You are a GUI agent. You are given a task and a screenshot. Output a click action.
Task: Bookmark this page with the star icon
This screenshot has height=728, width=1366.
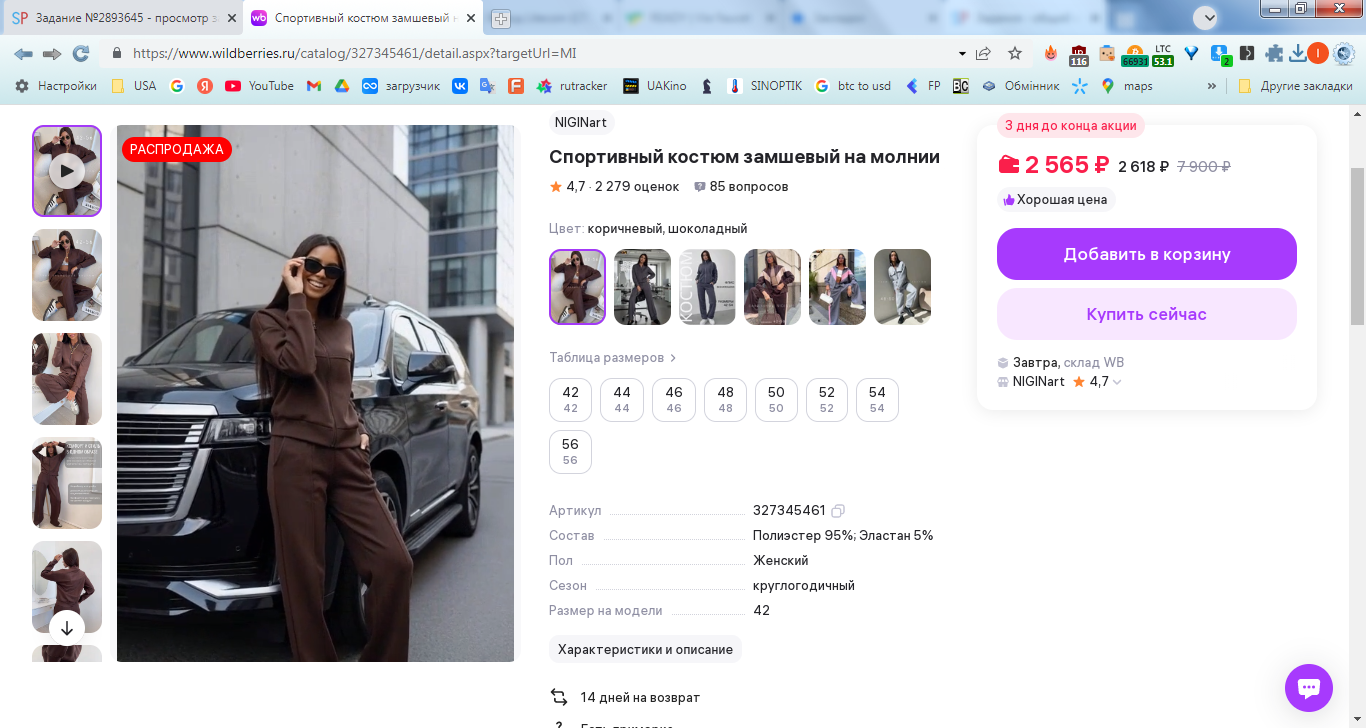[1015, 54]
